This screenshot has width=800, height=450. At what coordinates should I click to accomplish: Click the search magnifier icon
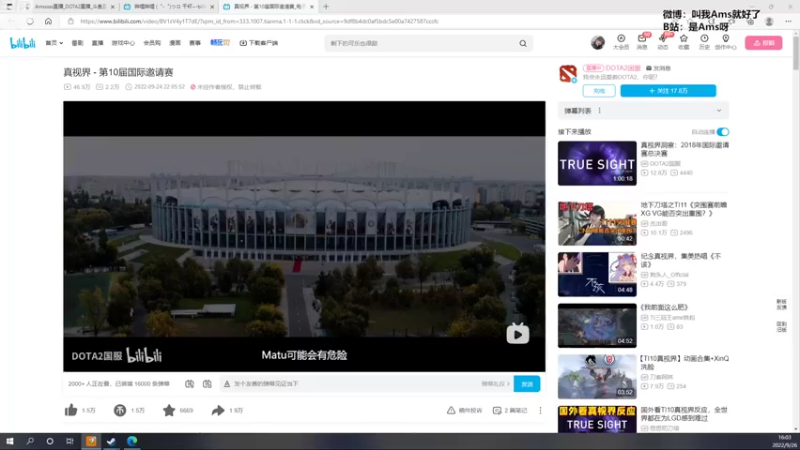(523, 43)
